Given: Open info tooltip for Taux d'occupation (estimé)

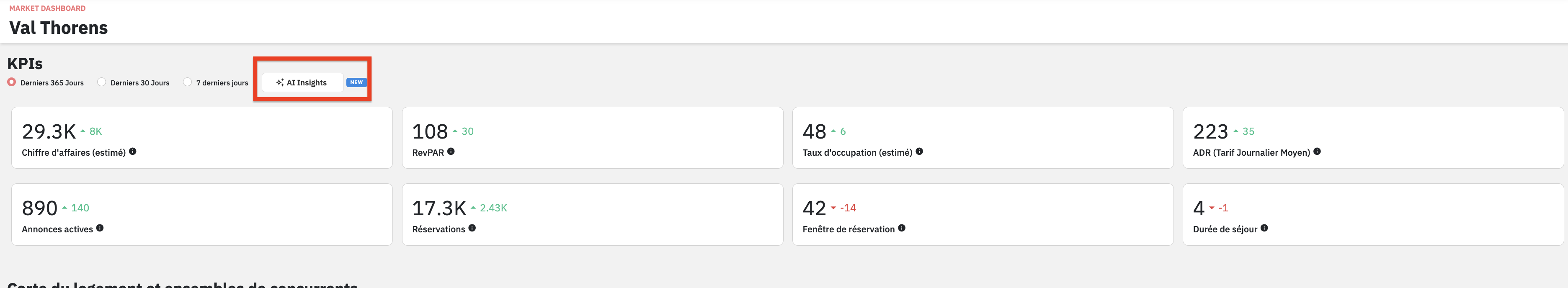Looking at the screenshot, I should pyautogui.click(x=919, y=152).
